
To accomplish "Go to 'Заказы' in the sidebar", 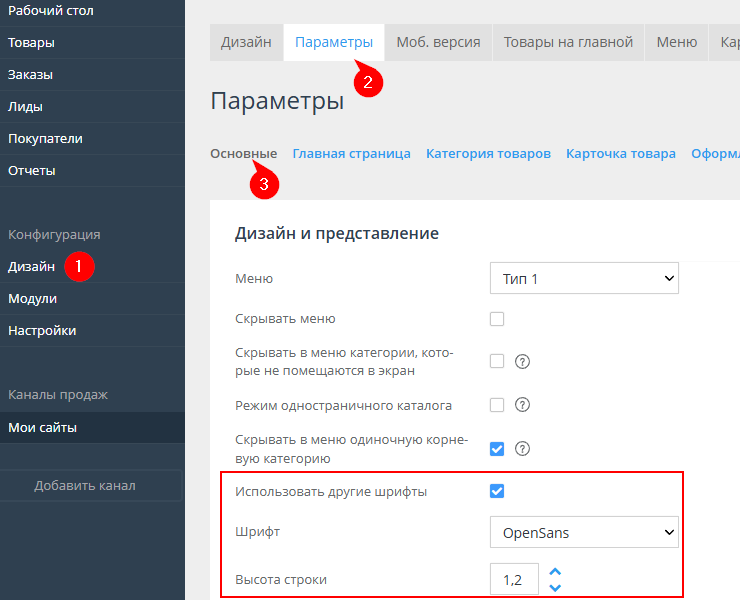I will tap(92, 75).
